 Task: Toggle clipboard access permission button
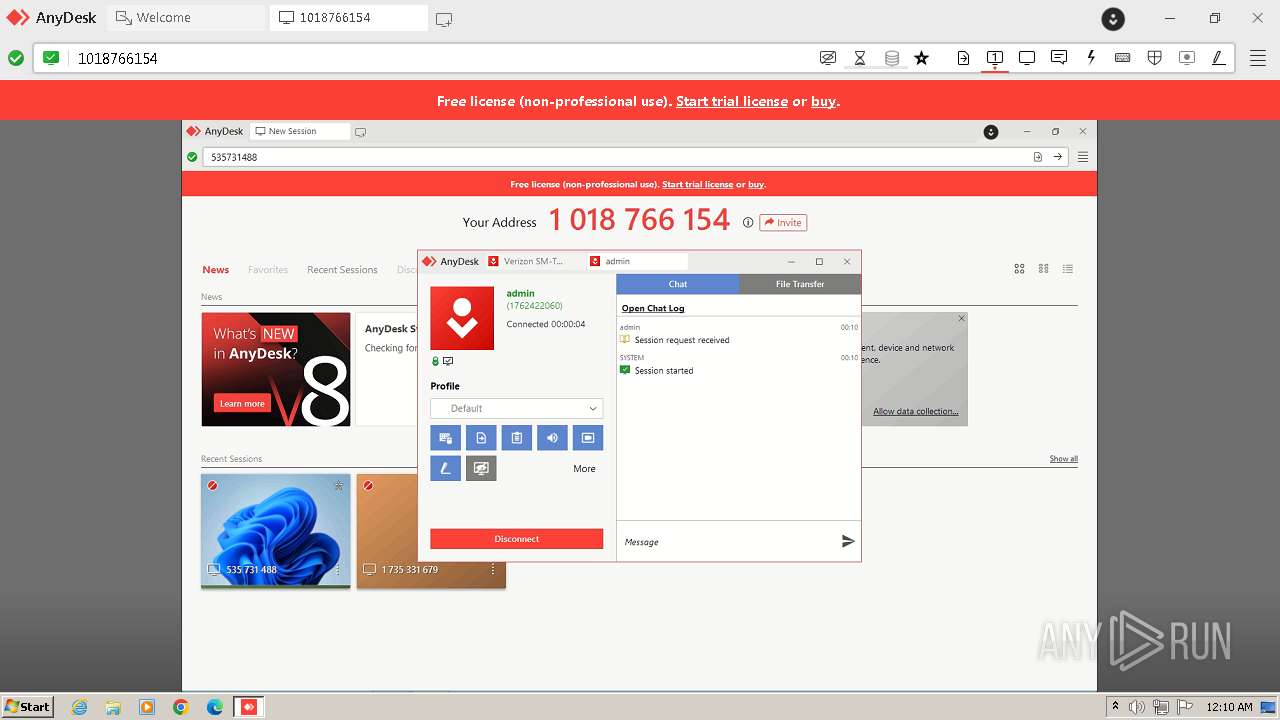point(517,438)
